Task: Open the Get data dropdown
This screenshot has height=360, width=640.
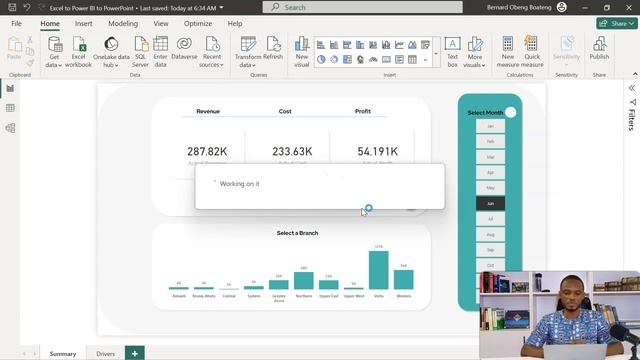Action: pyautogui.click(x=54, y=61)
